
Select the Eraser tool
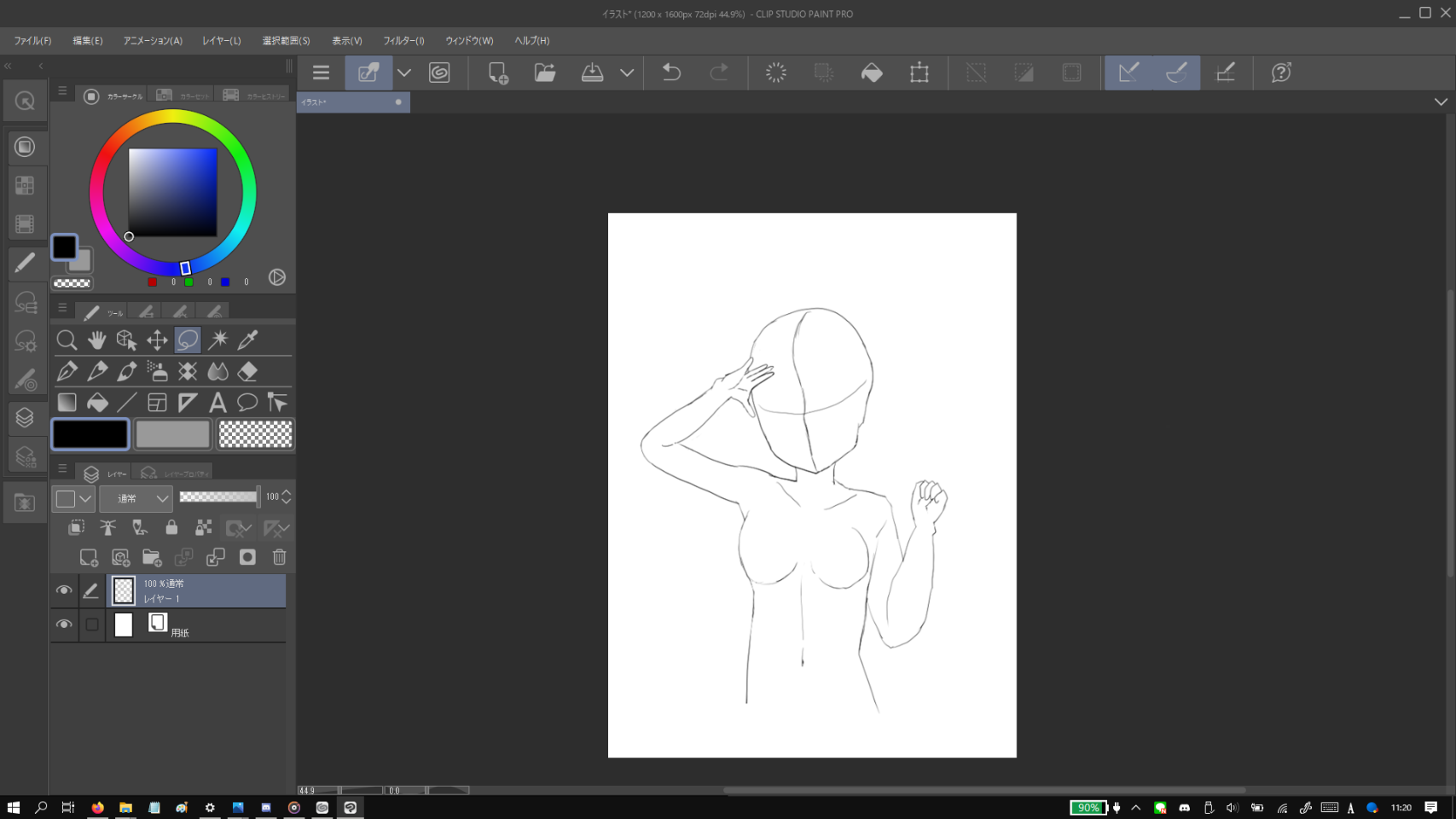click(x=248, y=371)
